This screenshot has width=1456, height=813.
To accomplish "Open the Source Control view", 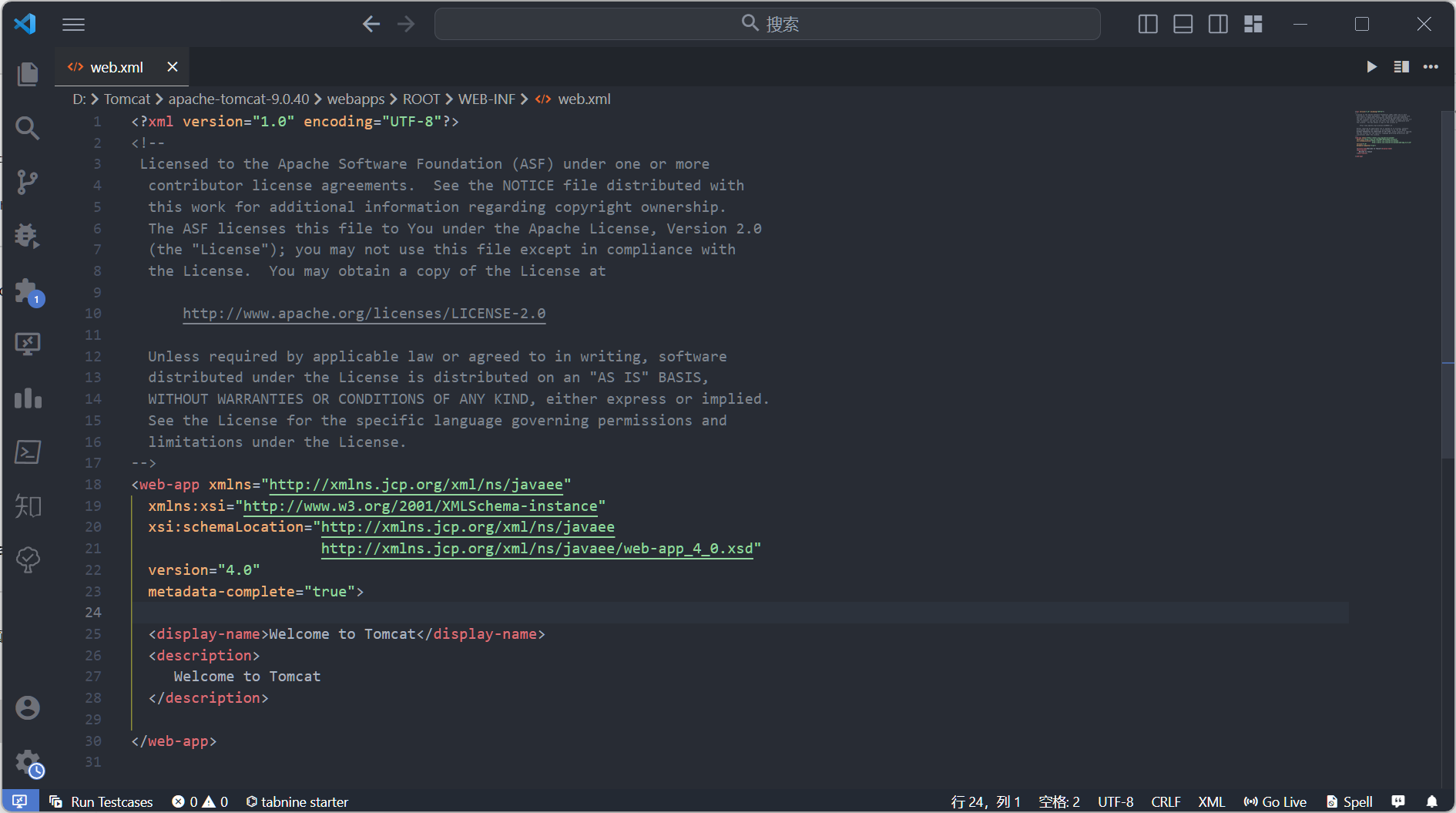I will (28, 182).
